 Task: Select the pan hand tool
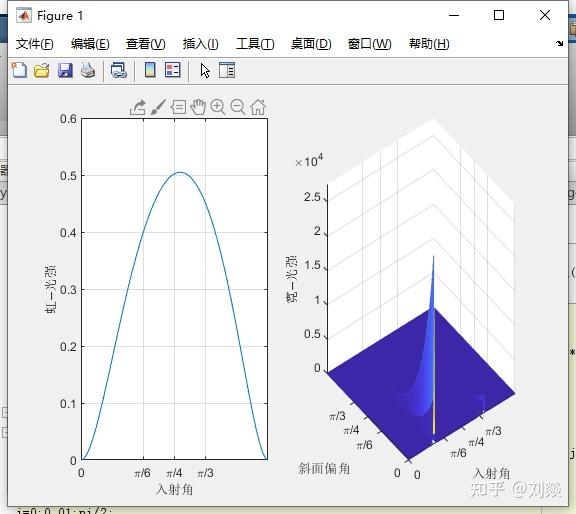point(198,107)
